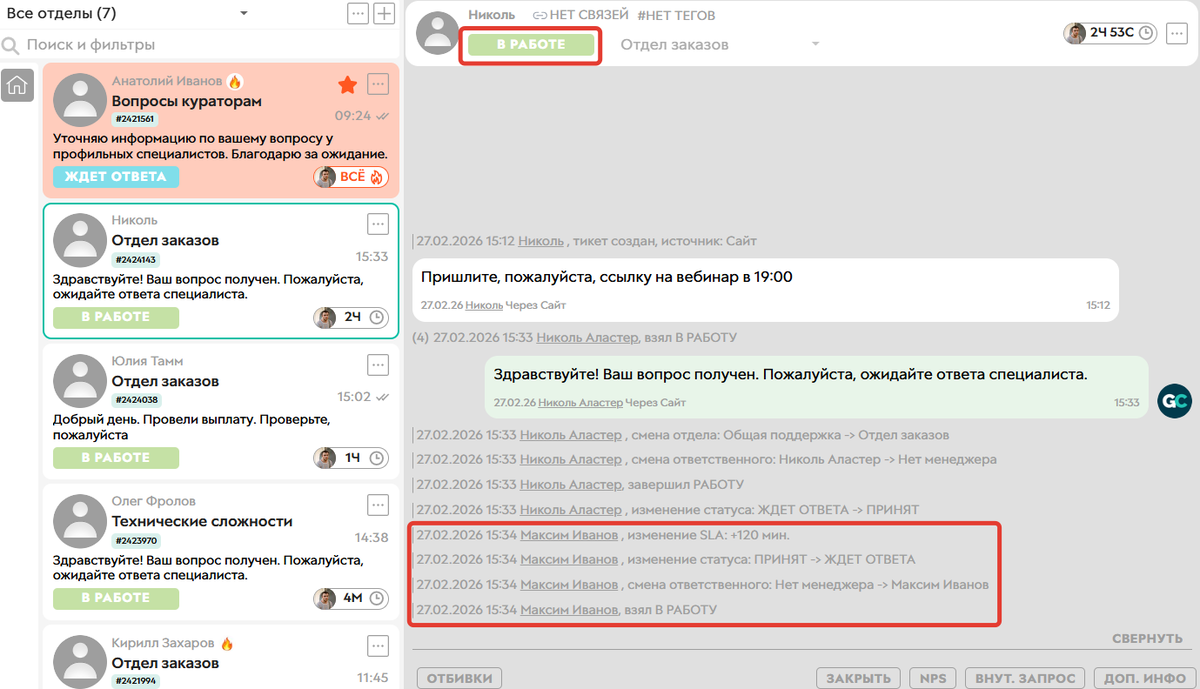Select ticket number #2421561 tag

(x=135, y=119)
